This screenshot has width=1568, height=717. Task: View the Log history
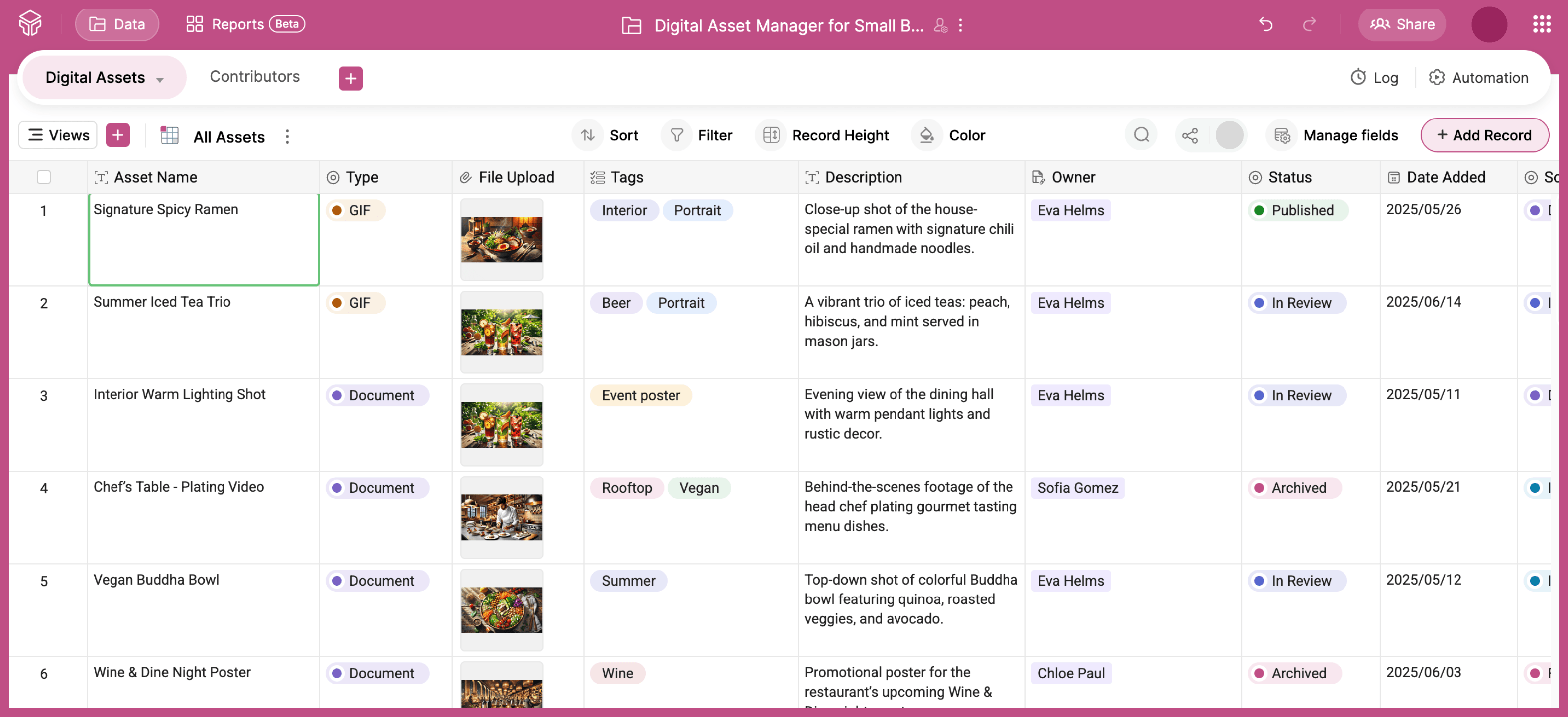point(1374,77)
